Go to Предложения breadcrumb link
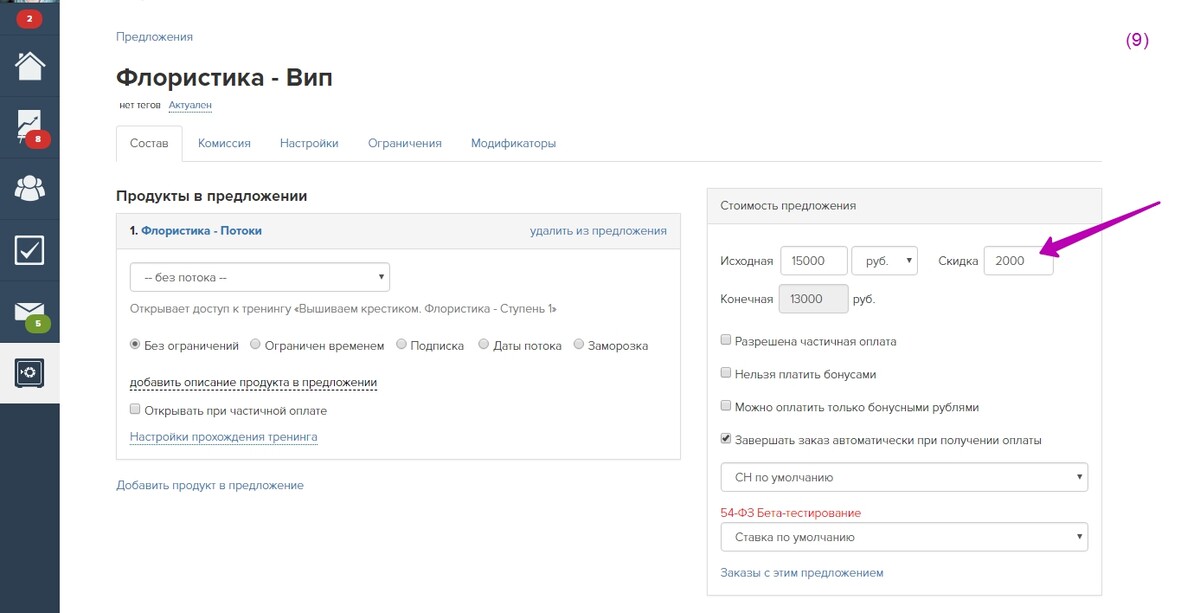1200x613 pixels. pos(154,37)
